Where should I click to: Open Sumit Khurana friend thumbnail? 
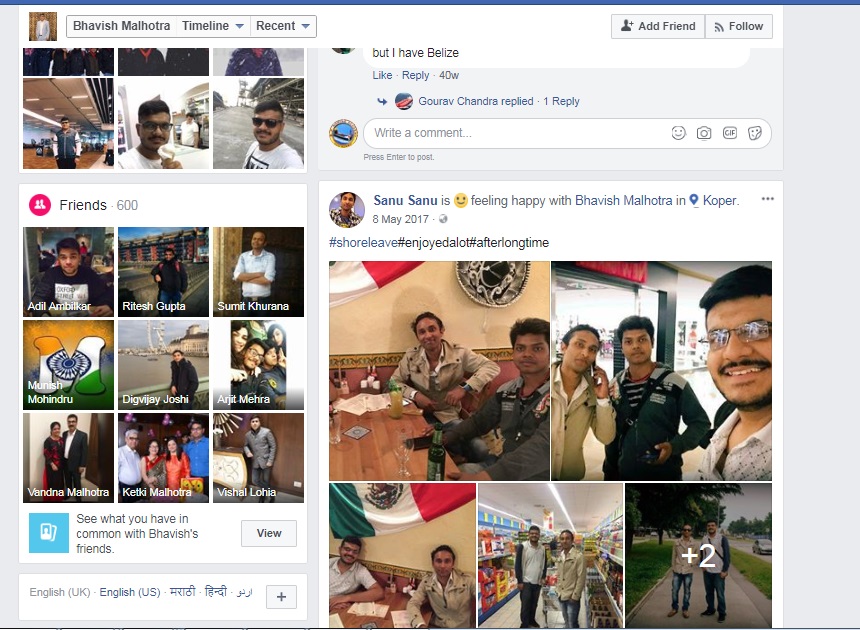258,272
